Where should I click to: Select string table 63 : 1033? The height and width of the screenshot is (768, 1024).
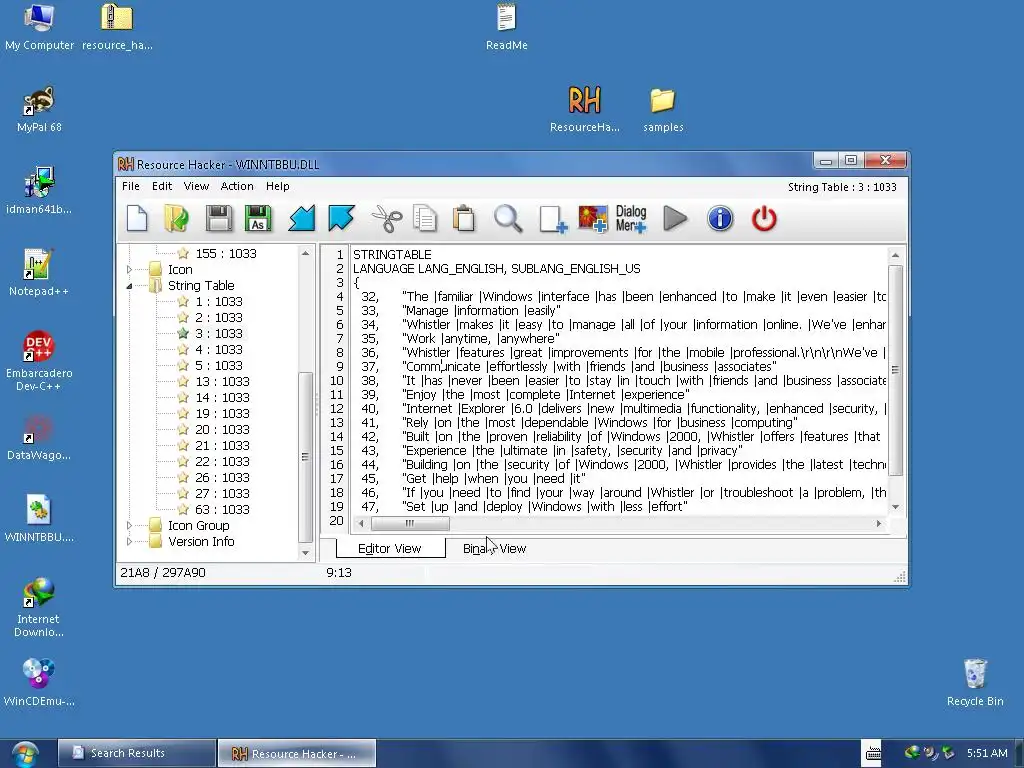[x=222, y=509]
